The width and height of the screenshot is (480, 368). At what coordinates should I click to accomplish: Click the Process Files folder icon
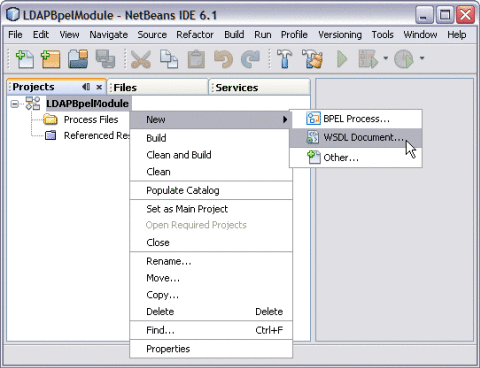50,119
